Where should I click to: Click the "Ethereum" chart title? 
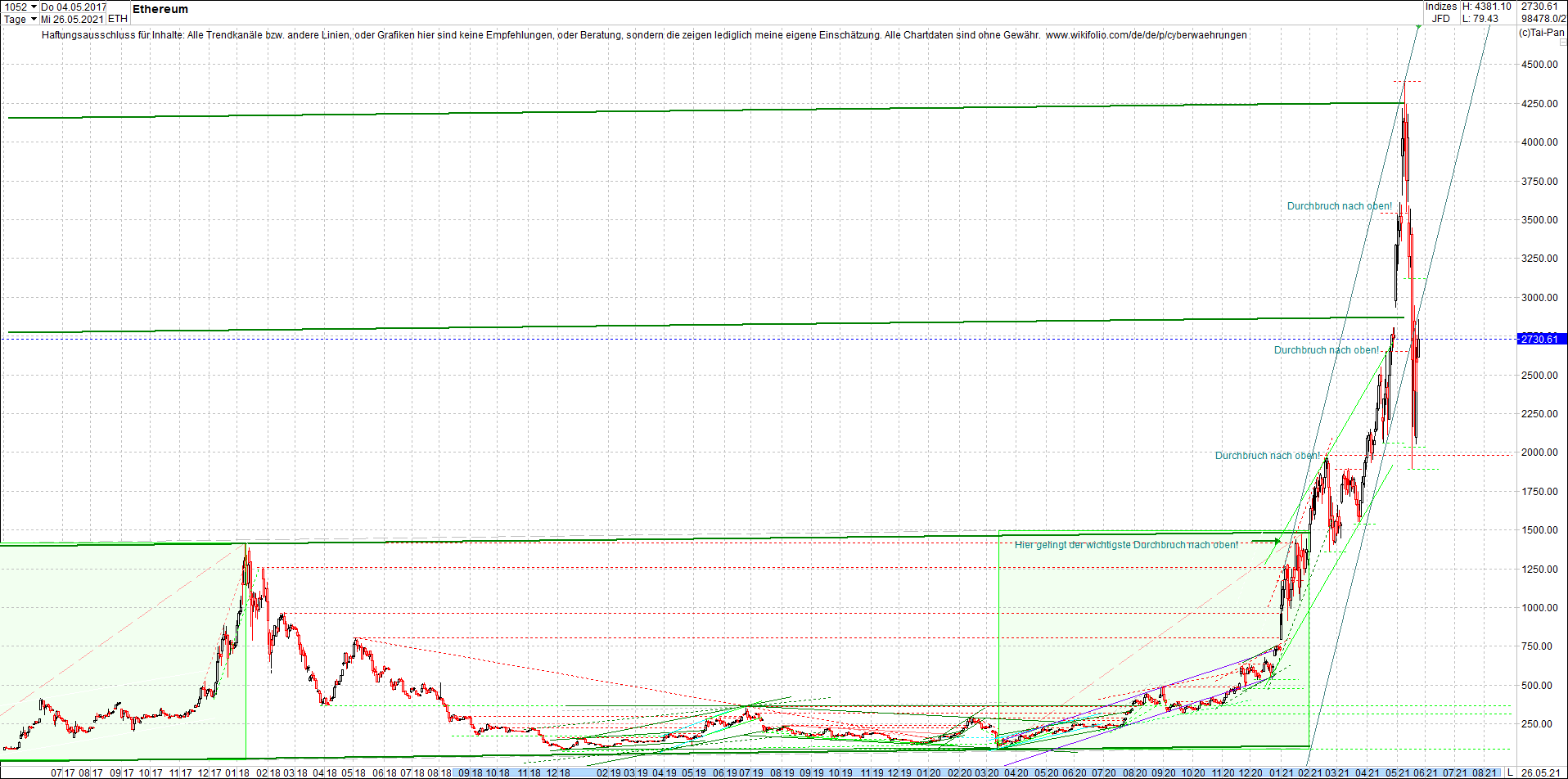point(160,10)
